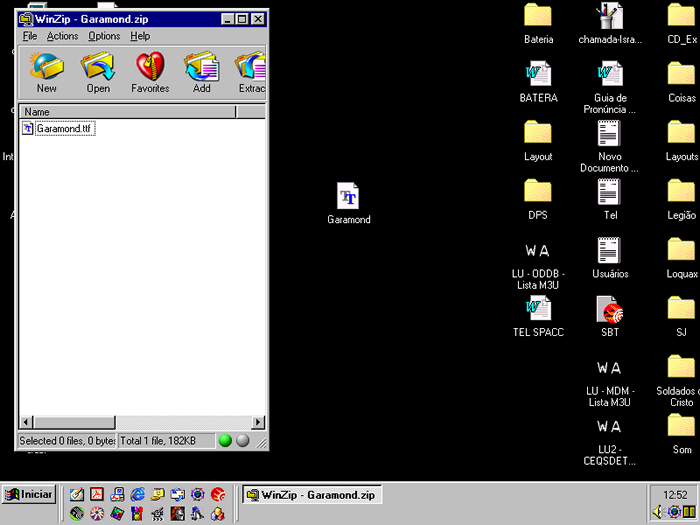Open the Iniciar start menu

29,495
